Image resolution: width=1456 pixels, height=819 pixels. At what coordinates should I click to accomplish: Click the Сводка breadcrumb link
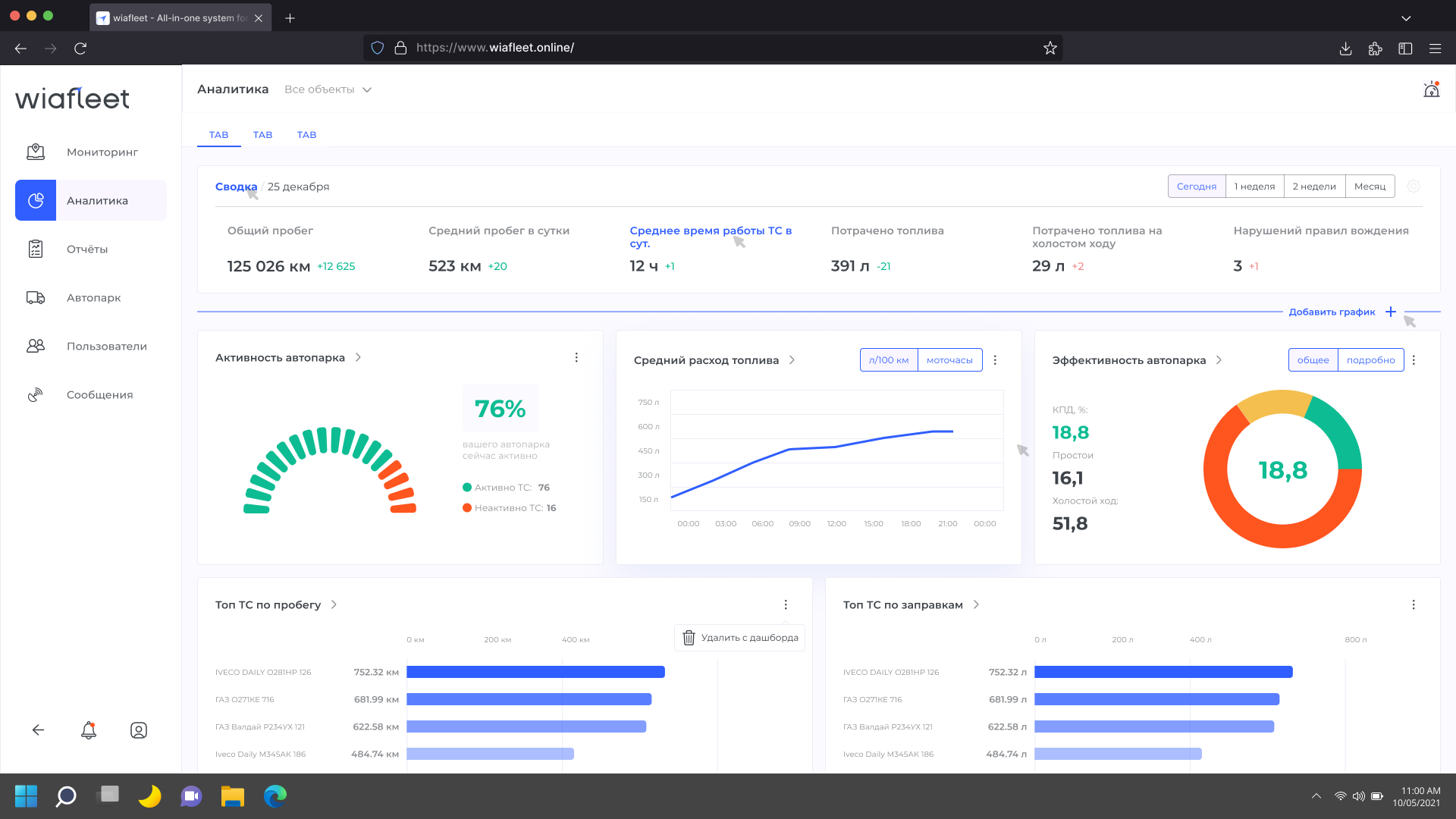(x=236, y=187)
